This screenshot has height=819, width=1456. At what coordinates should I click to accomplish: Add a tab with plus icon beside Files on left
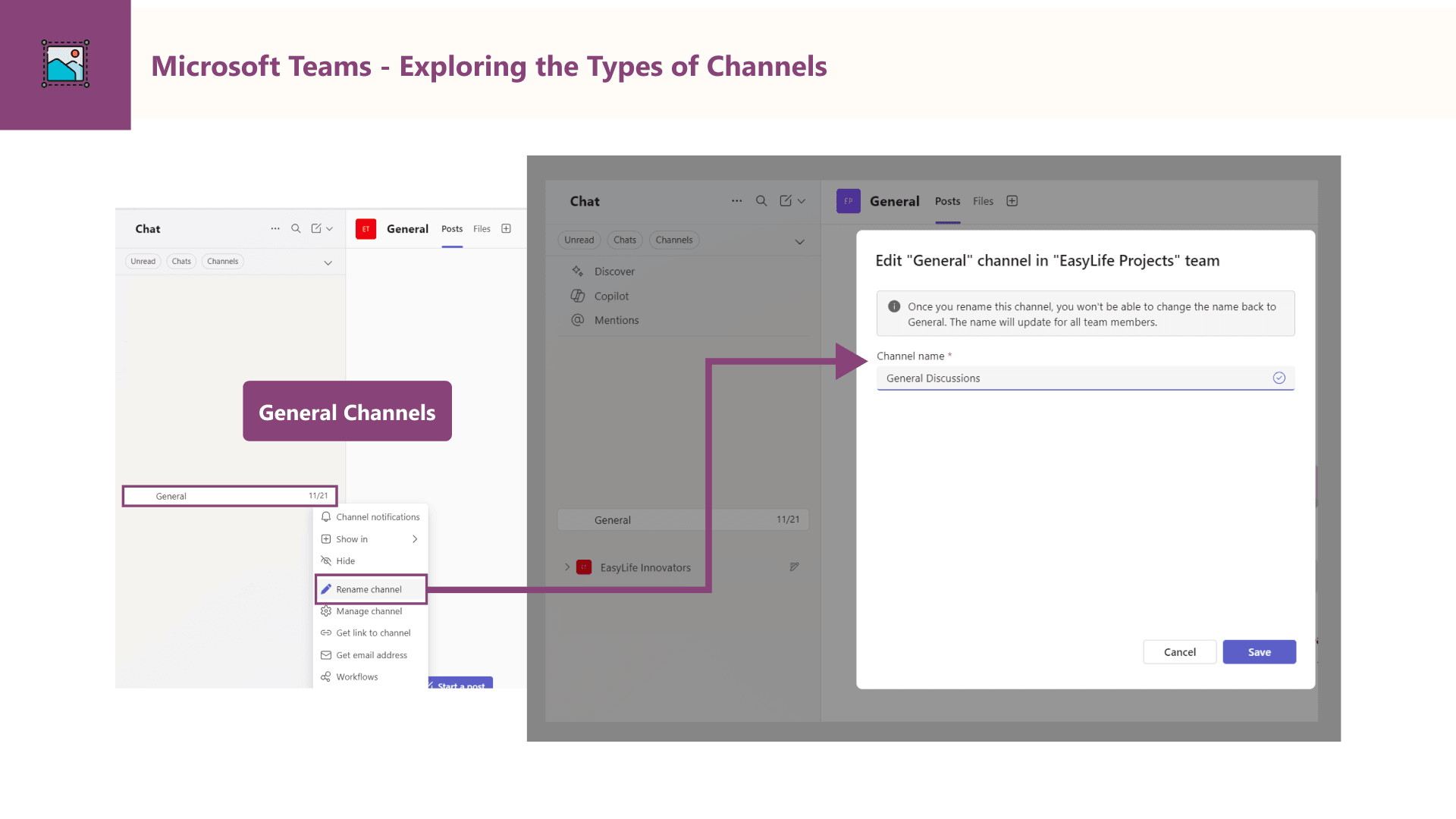tap(506, 228)
